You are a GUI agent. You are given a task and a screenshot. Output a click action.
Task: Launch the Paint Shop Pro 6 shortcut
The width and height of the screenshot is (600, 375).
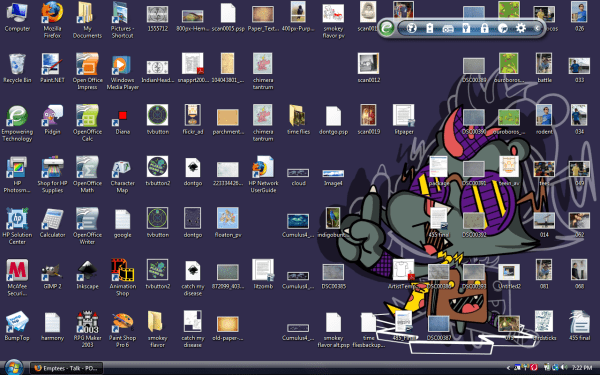(x=122, y=329)
